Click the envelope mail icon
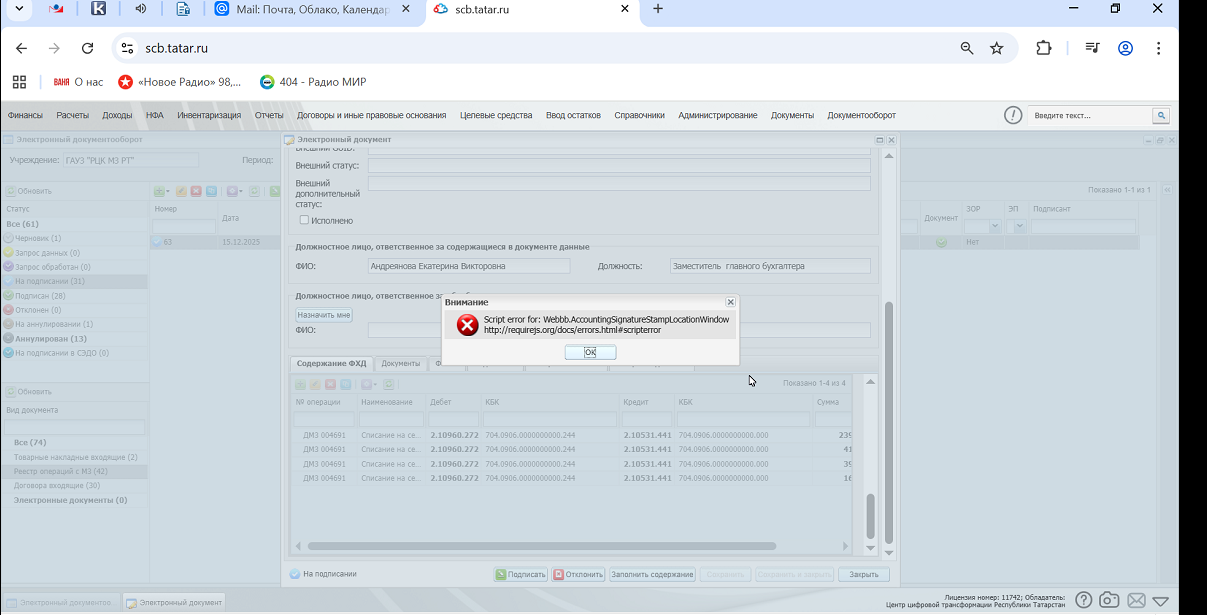This screenshot has width=1207, height=615. click(1135, 600)
